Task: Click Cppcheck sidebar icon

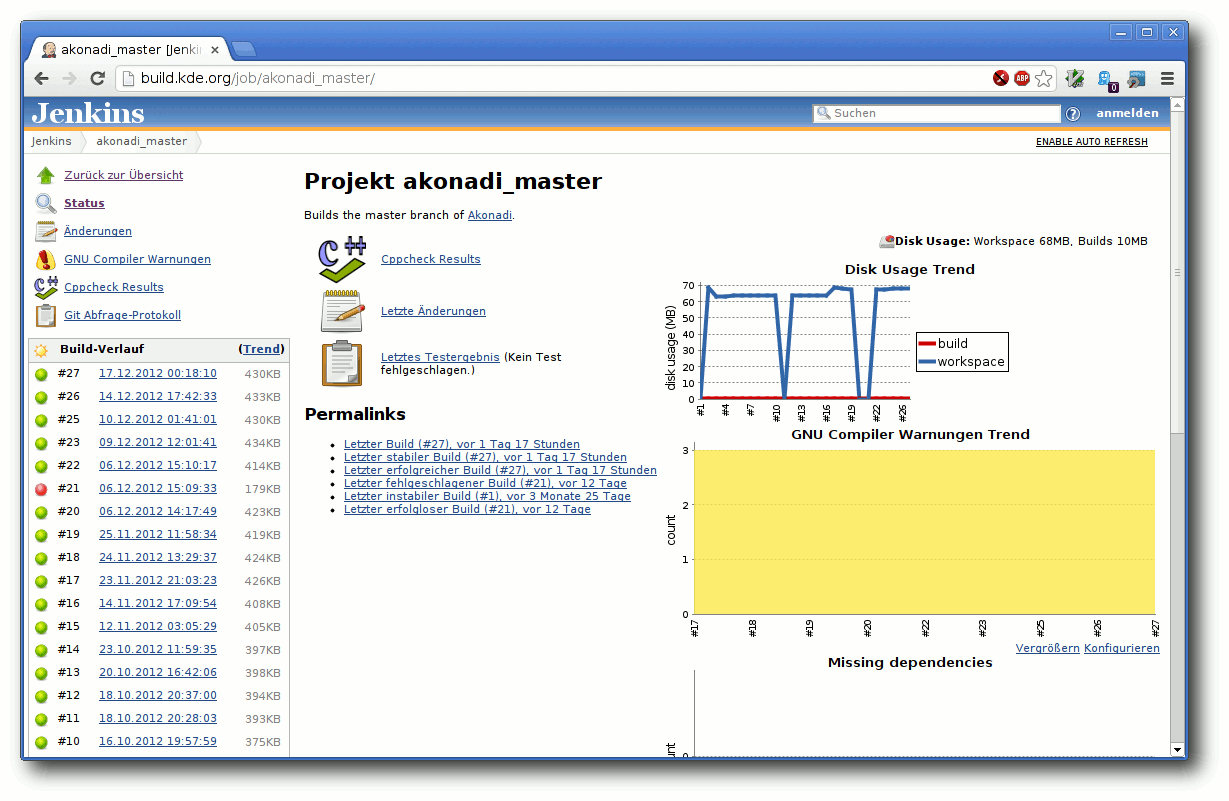Action: (46, 287)
